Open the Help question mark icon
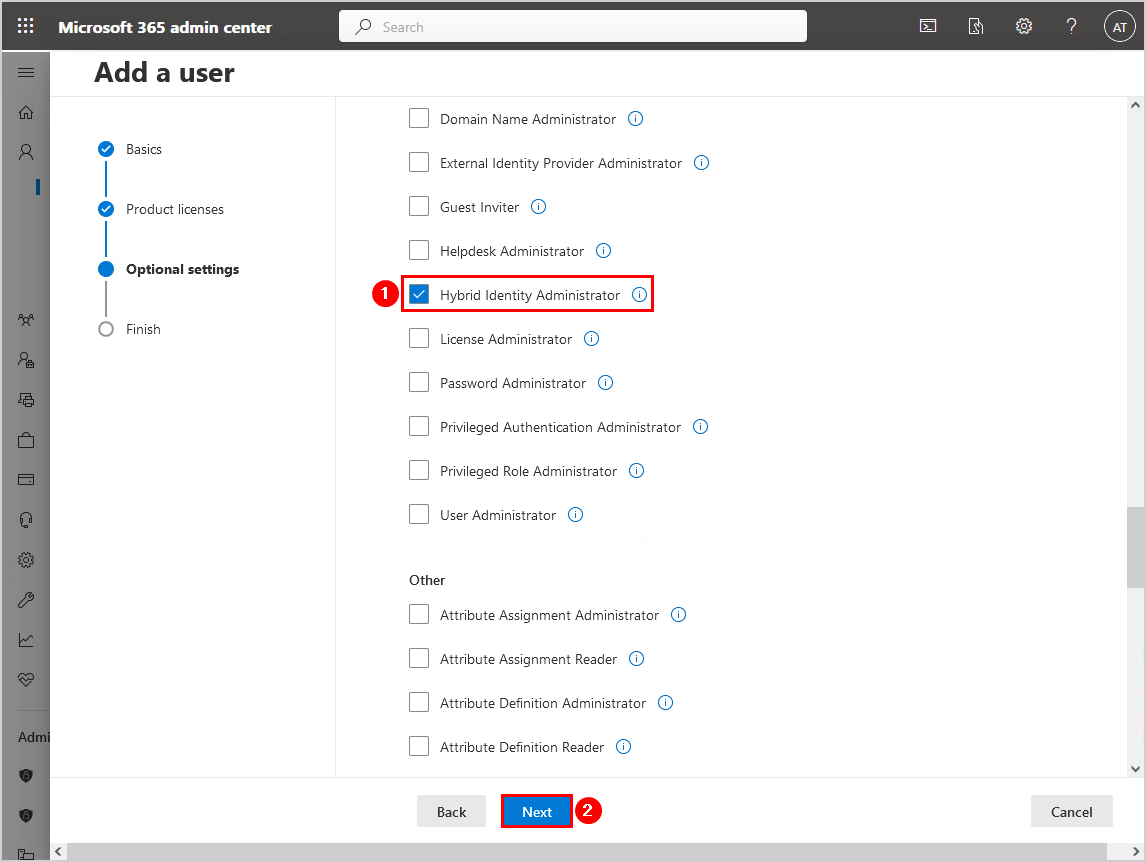 (x=1071, y=27)
